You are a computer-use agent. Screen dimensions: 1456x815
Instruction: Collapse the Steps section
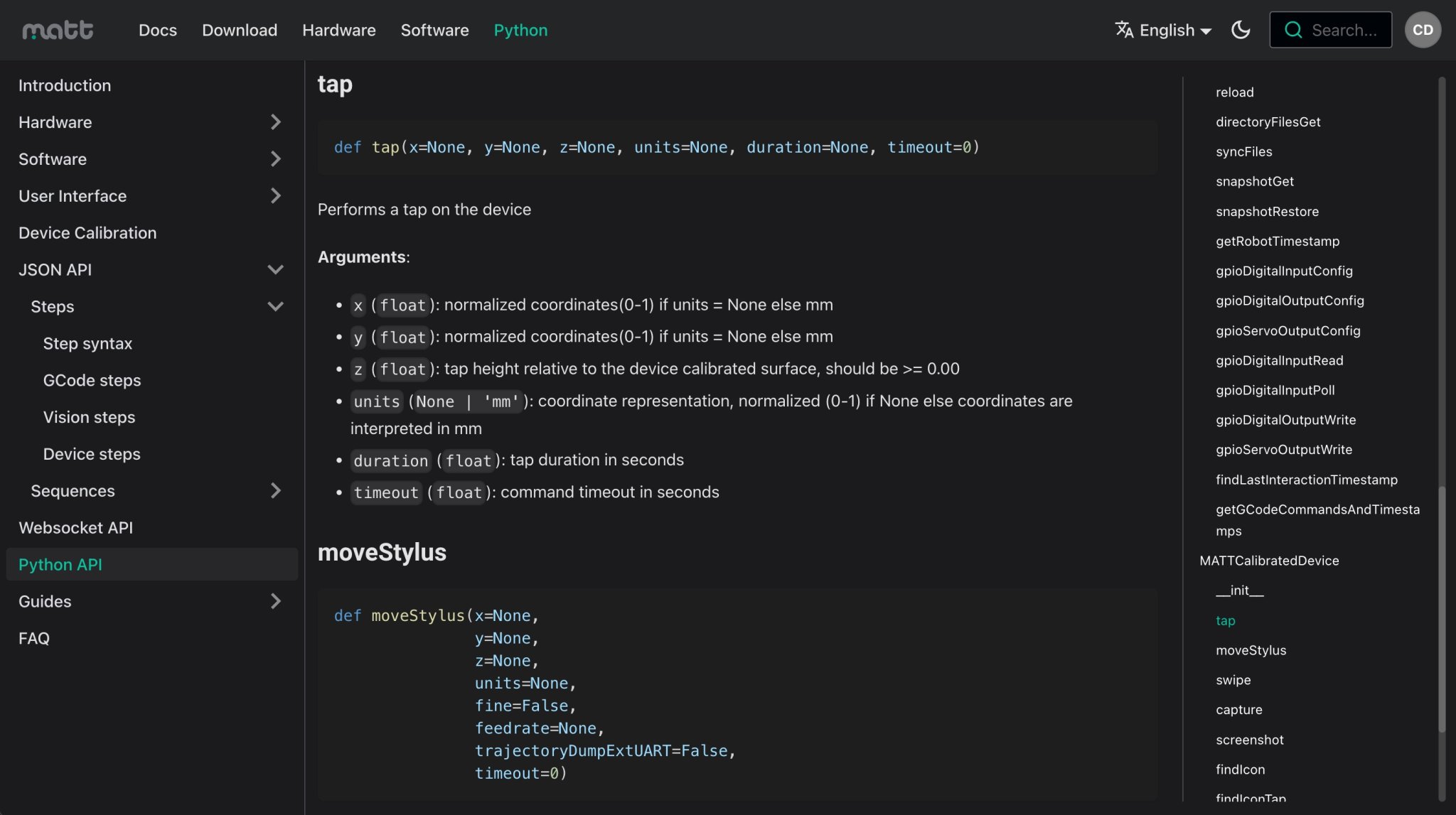(276, 306)
